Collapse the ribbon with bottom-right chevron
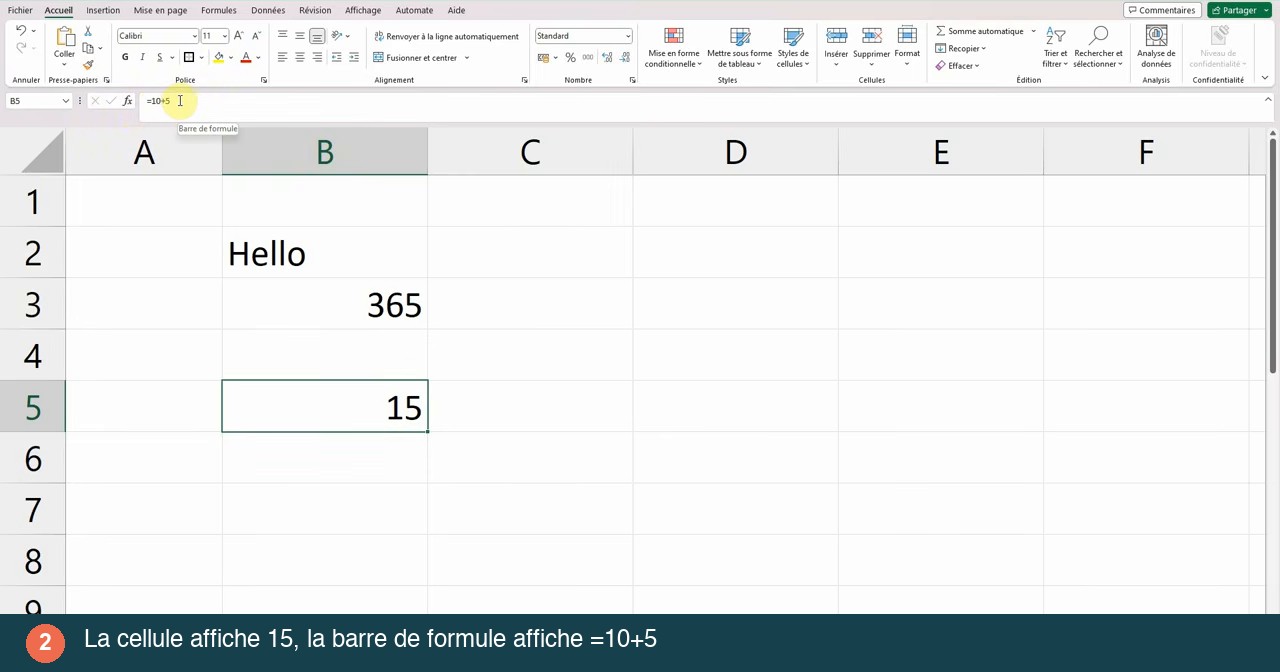 [x=1265, y=78]
